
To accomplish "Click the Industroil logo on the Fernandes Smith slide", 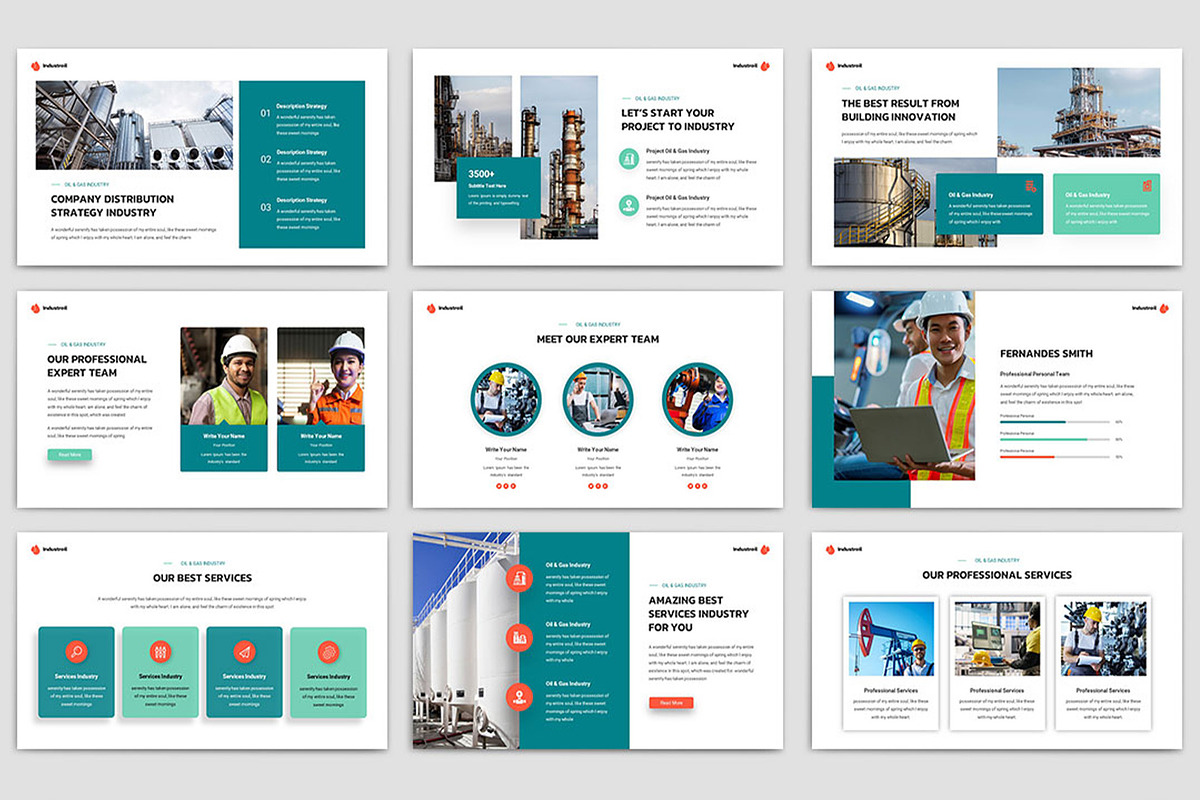I will (1149, 308).
